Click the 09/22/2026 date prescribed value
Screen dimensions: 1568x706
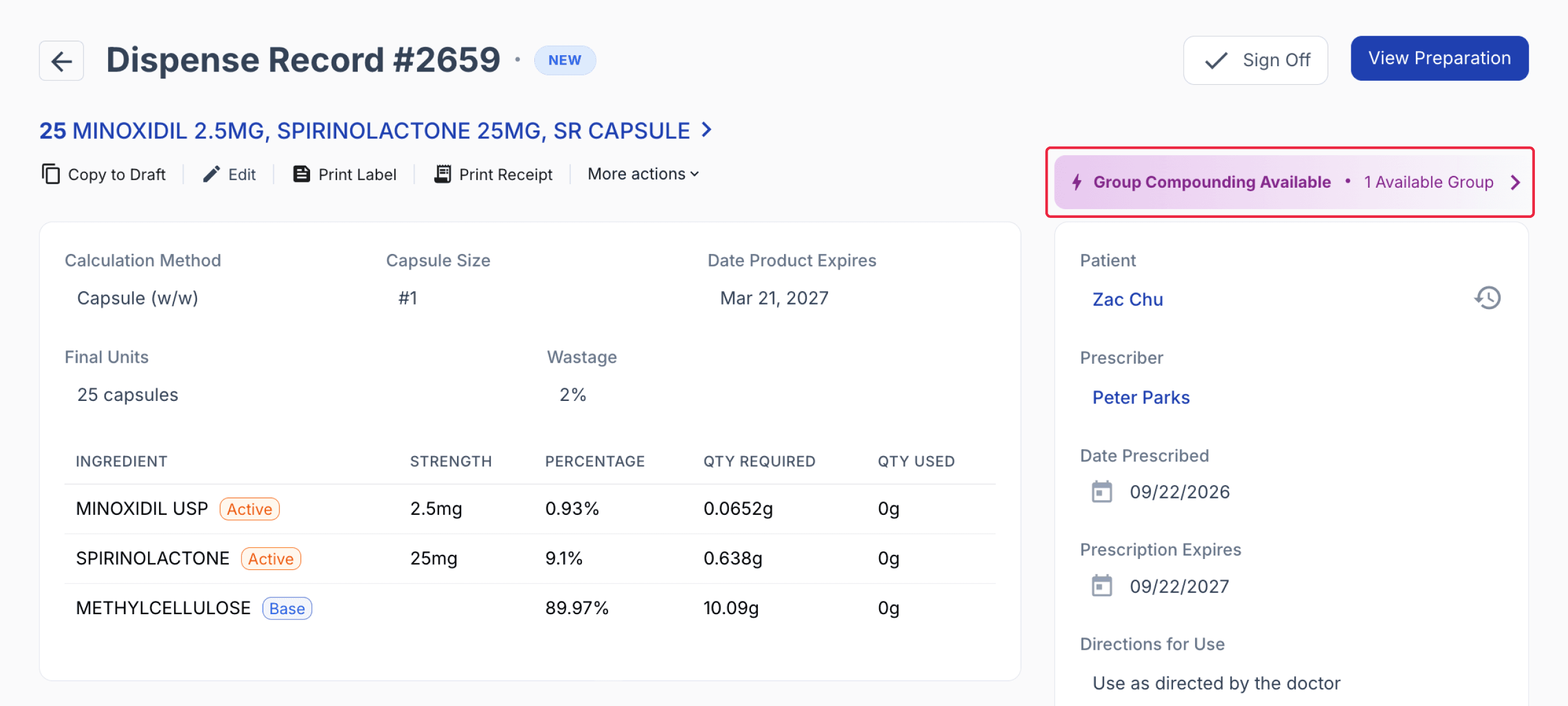[1179, 492]
